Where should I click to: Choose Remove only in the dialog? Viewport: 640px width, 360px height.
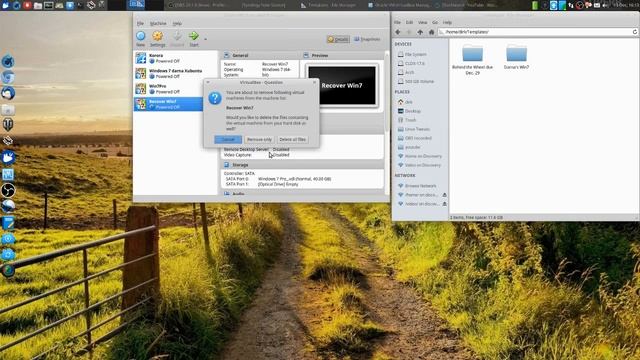click(x=259, y=140)
